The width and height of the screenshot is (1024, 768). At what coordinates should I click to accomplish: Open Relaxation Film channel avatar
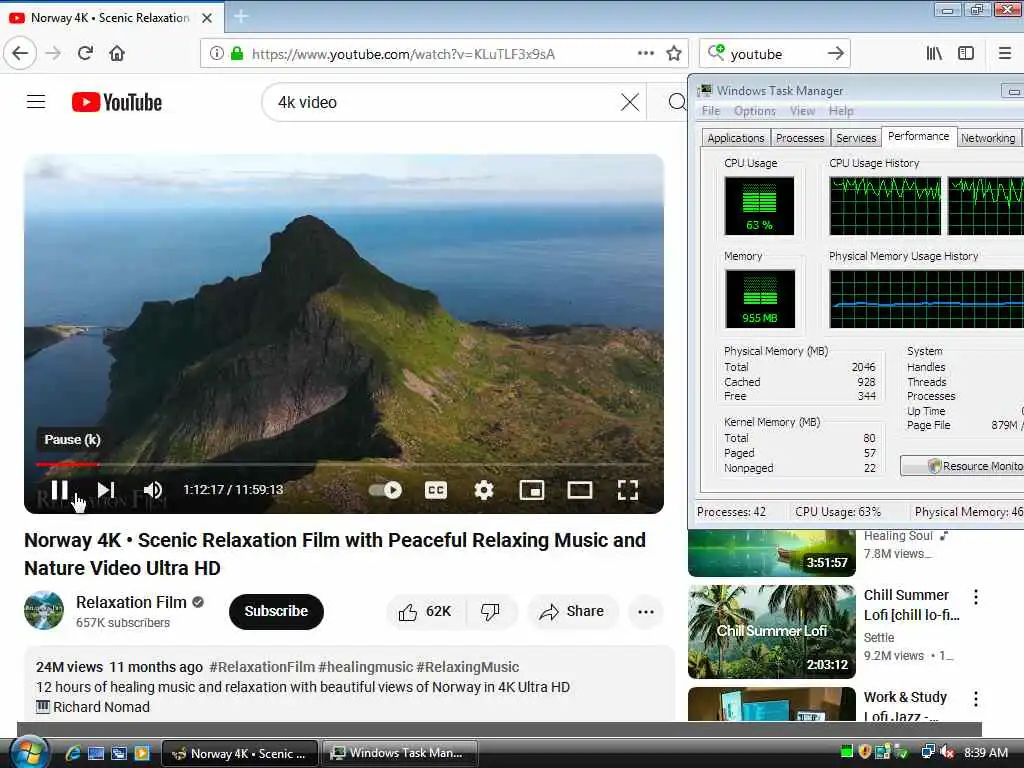44,611
